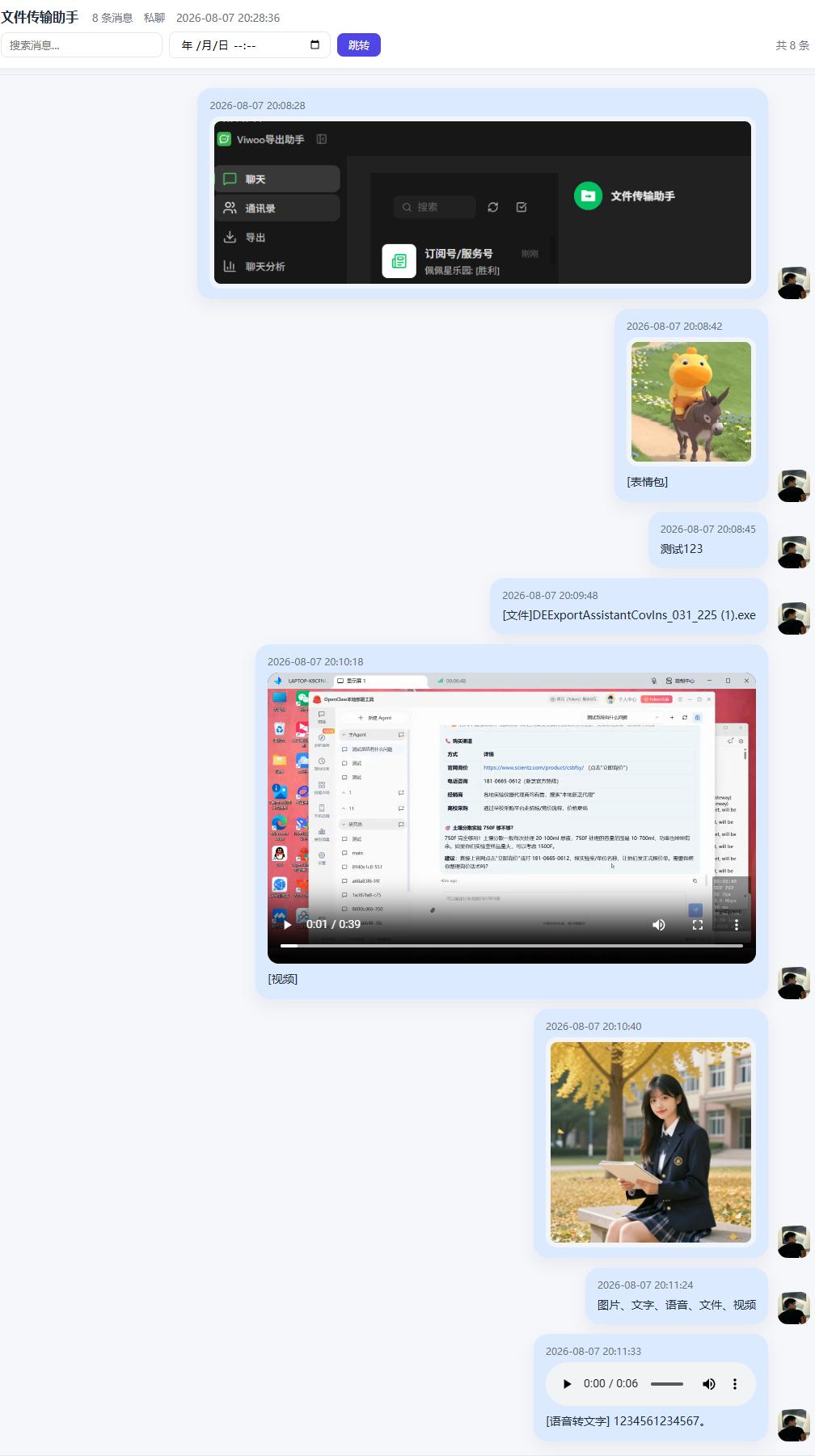Open the hippo-riding-donkey sticker image
815x1456 pixels.
(x=691, y=402)
